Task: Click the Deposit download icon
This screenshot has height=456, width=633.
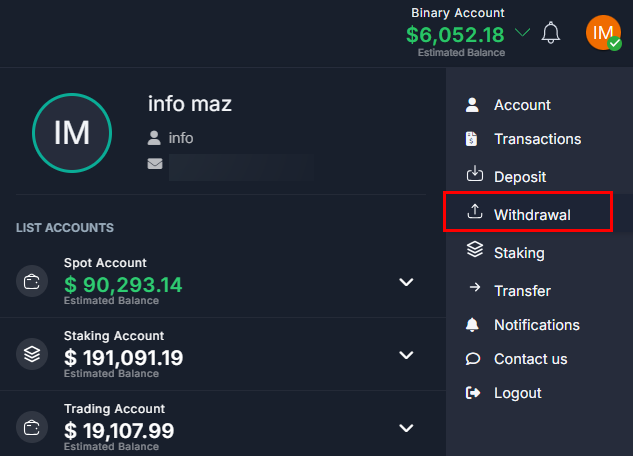Action: point(475,175)
